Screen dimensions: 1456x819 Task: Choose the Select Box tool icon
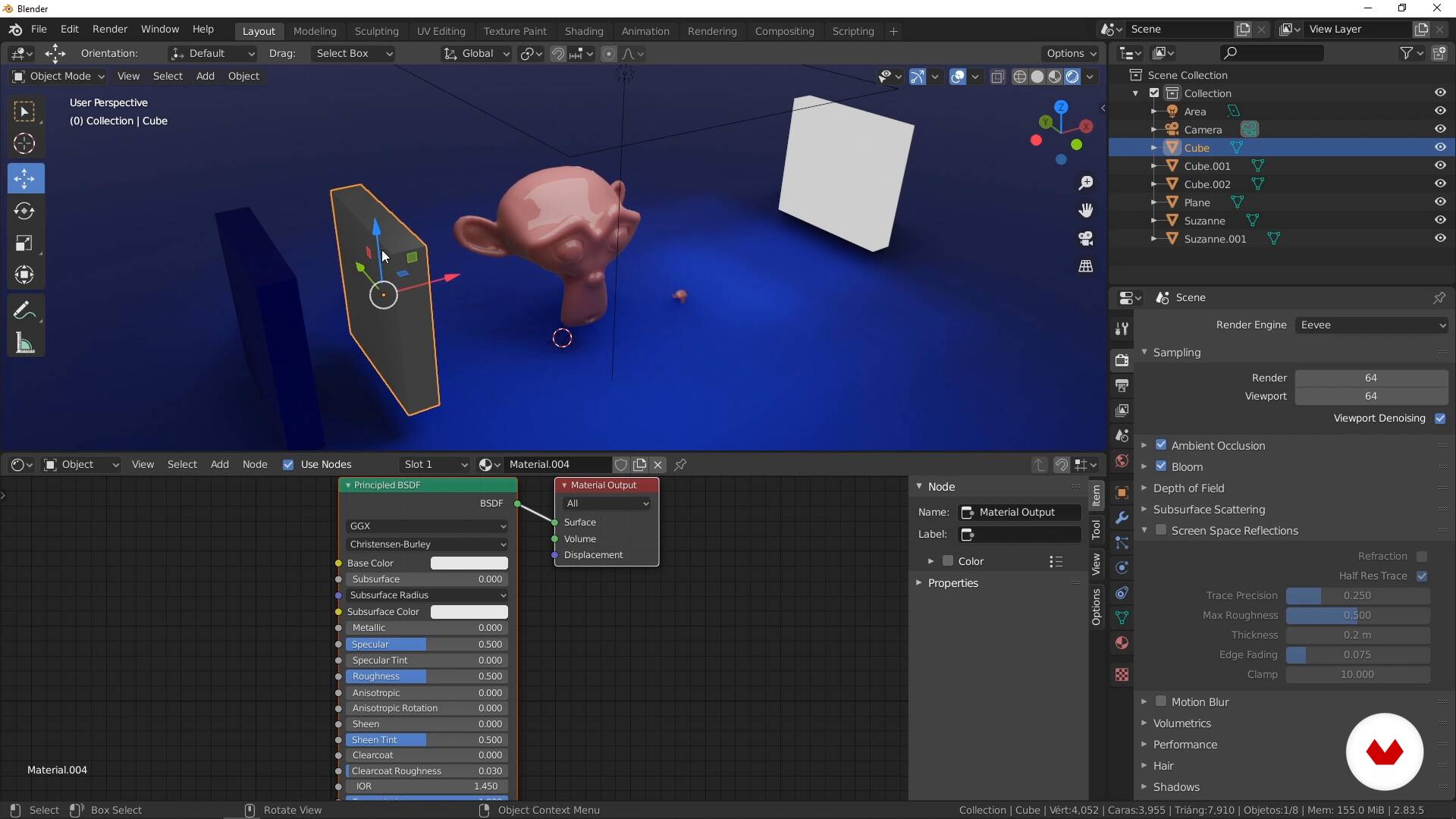click(24, 111)
